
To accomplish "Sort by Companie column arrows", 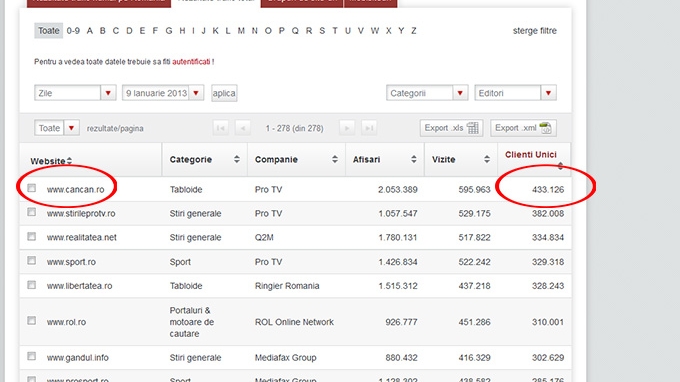I will pyautogui.click(x=335, y=159).
